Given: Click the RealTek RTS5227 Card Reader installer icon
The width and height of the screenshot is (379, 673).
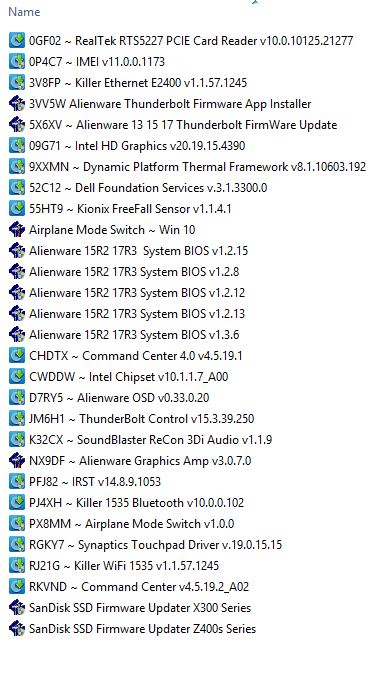Looking at the screenshot, I should coord(17,40).
